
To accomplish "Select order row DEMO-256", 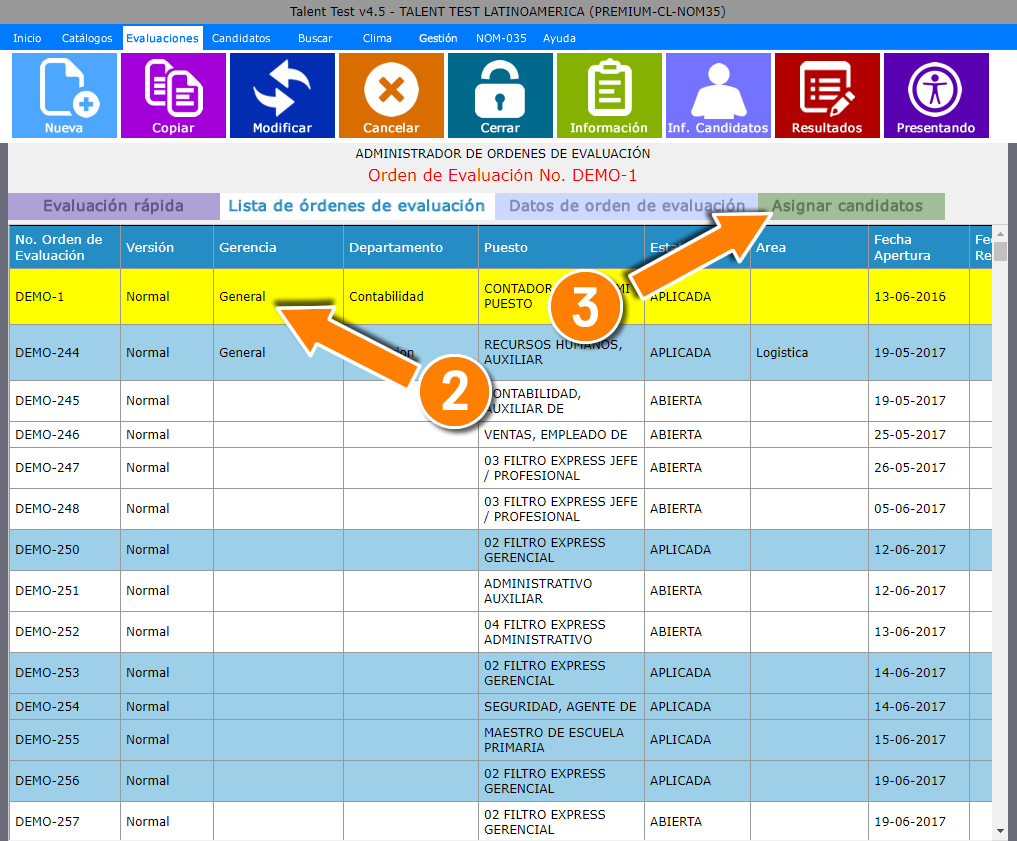I will coord(500,781).
